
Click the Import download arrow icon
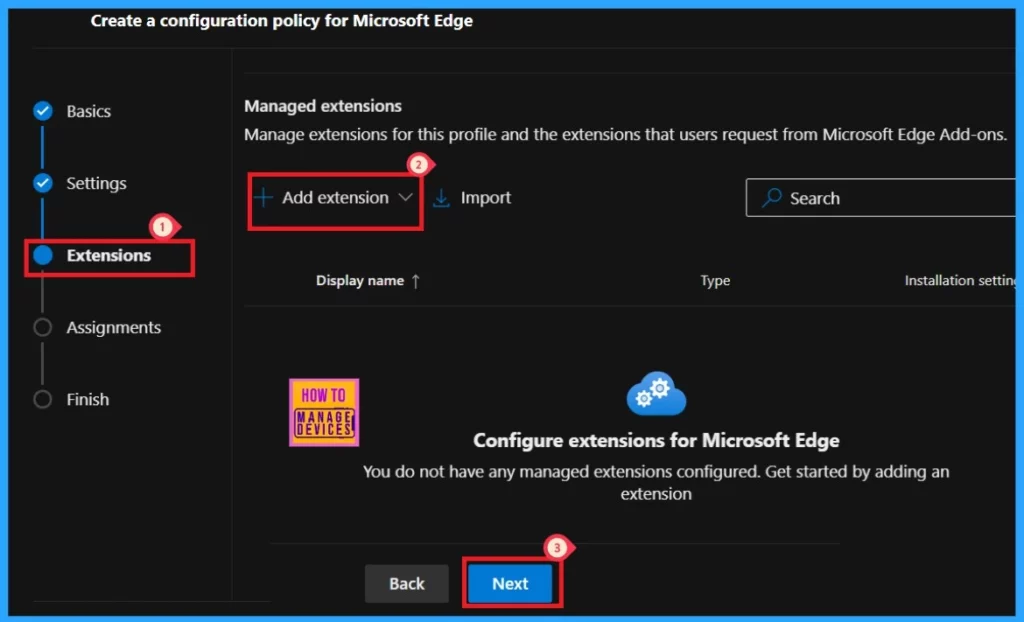click(x=441, y=198)
